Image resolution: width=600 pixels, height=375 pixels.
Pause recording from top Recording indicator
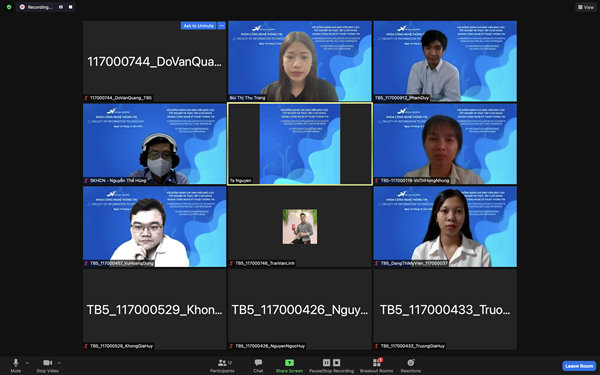pyautogui.click(x=61, y=7)
